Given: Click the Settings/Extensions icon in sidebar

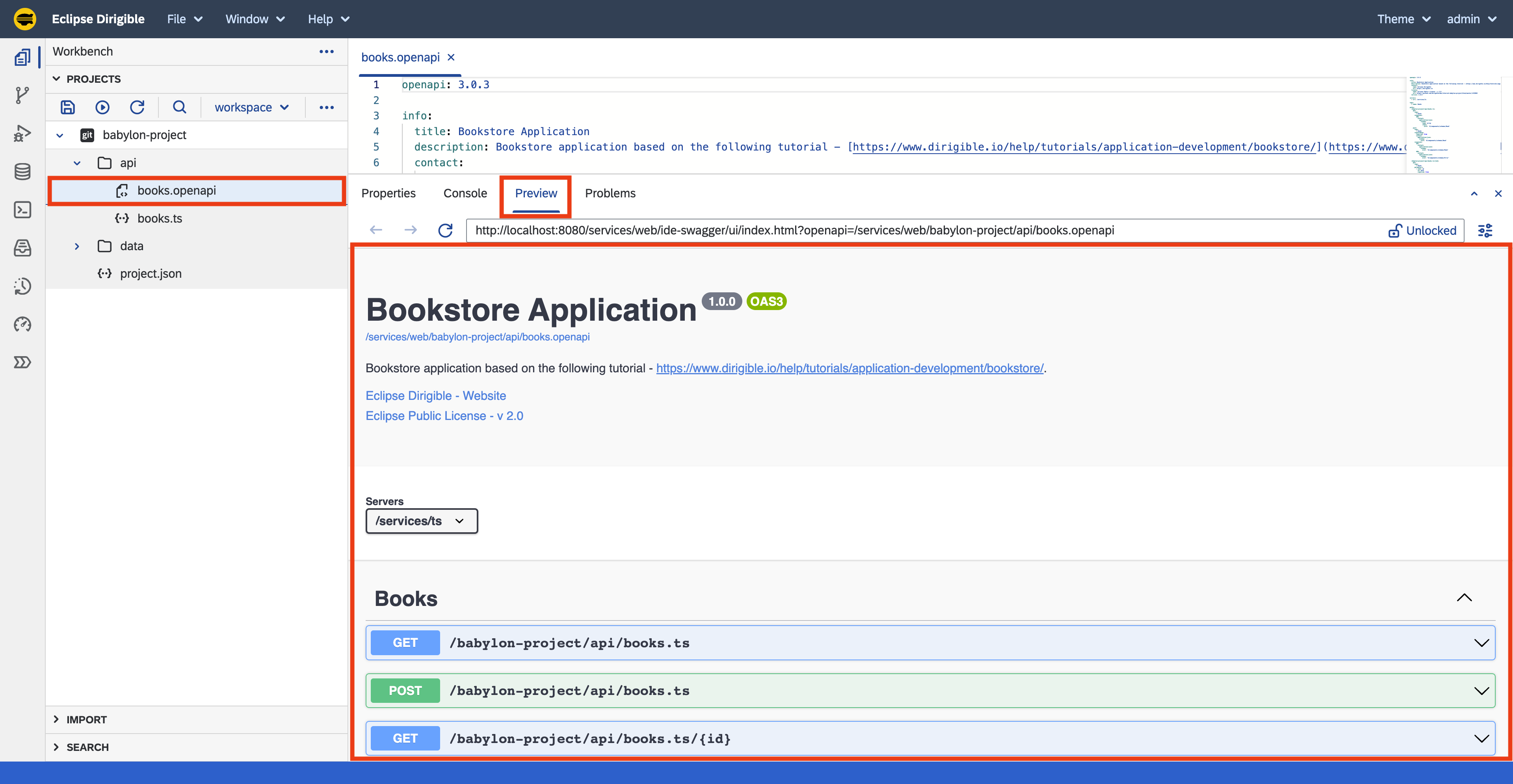Looking at the screenshot, I should (x=22, y=362).
